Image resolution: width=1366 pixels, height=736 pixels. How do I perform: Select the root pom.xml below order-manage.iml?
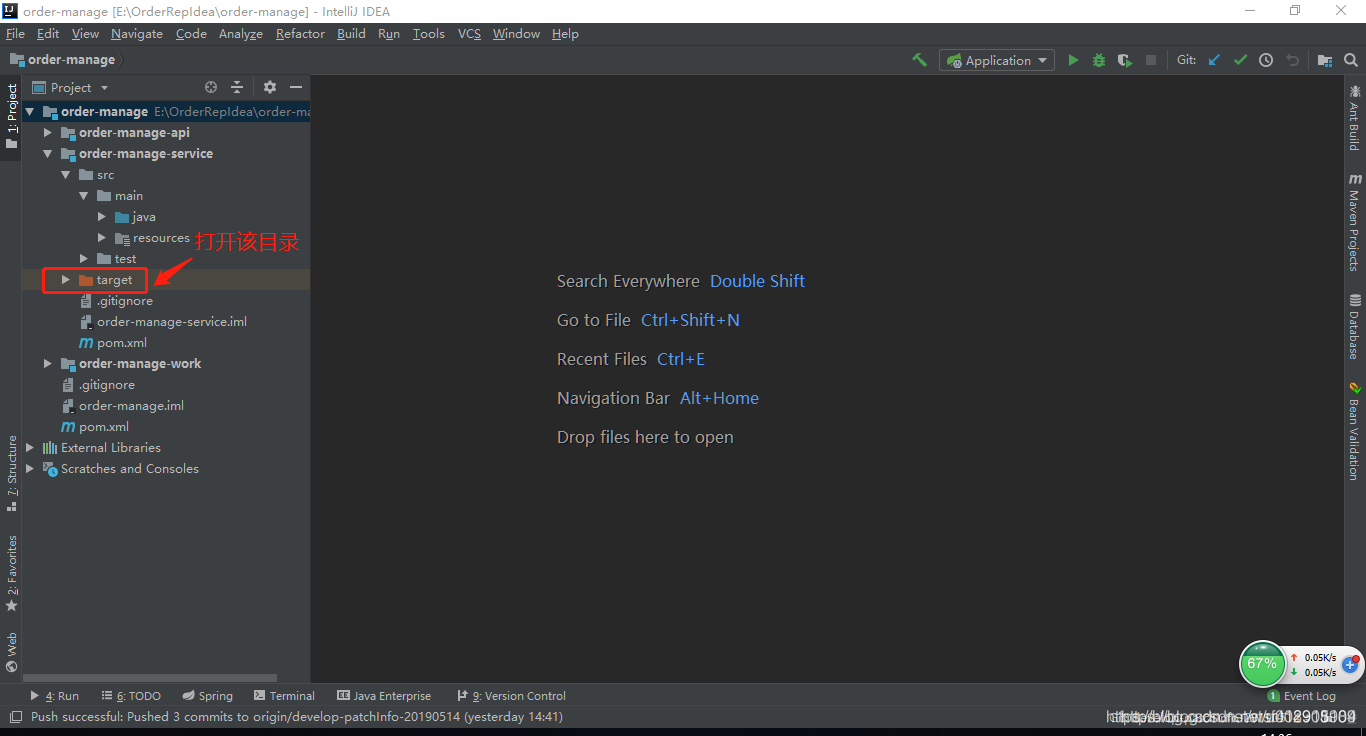[x=104, y=427]
